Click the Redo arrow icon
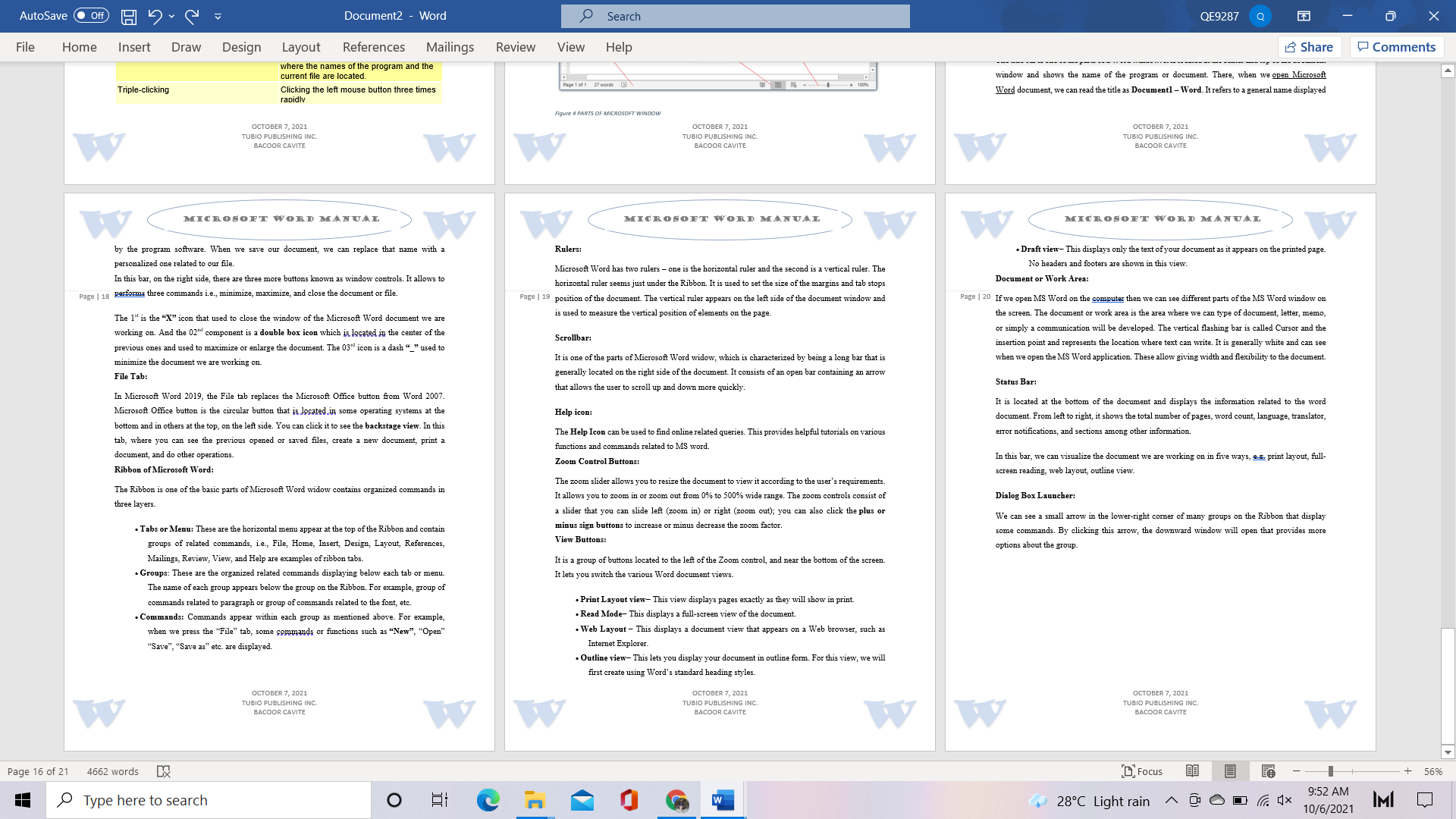This screenshot has height=819, width=1456. coord(192,15)
